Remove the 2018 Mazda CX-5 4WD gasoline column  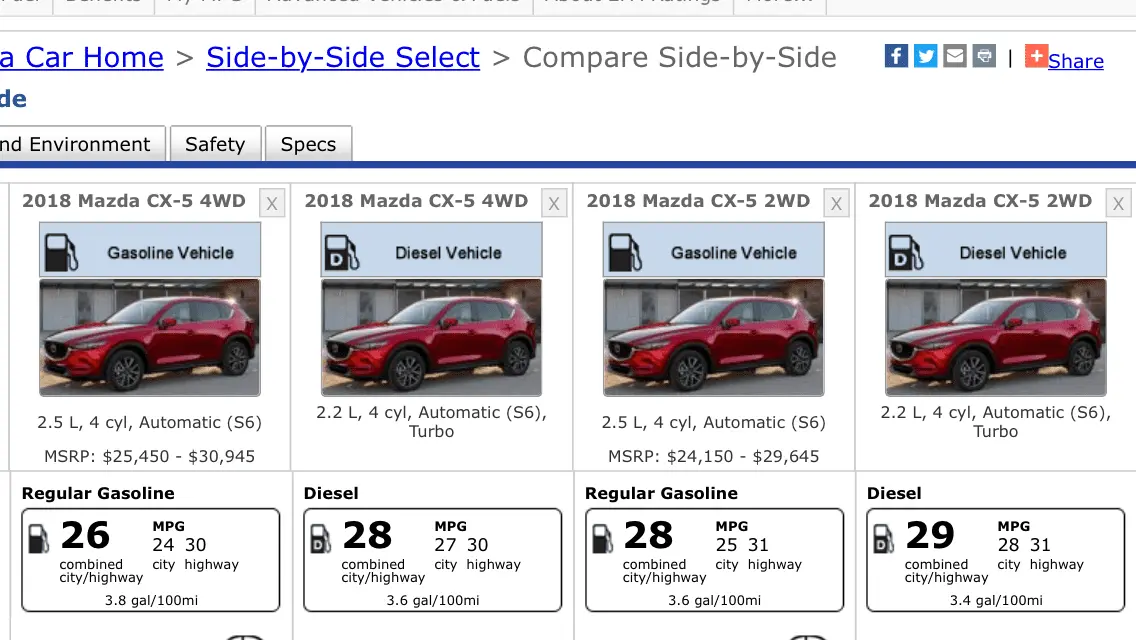(x=271, y=204)
